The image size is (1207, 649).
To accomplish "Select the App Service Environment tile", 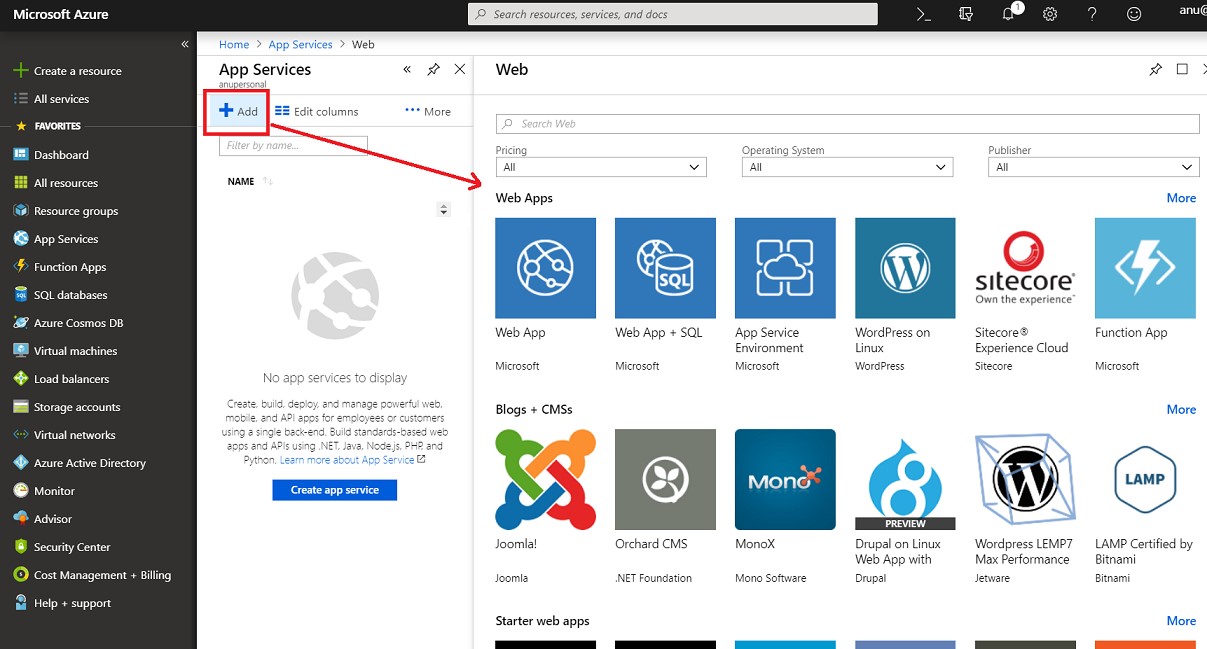I will tap(785, 268).
